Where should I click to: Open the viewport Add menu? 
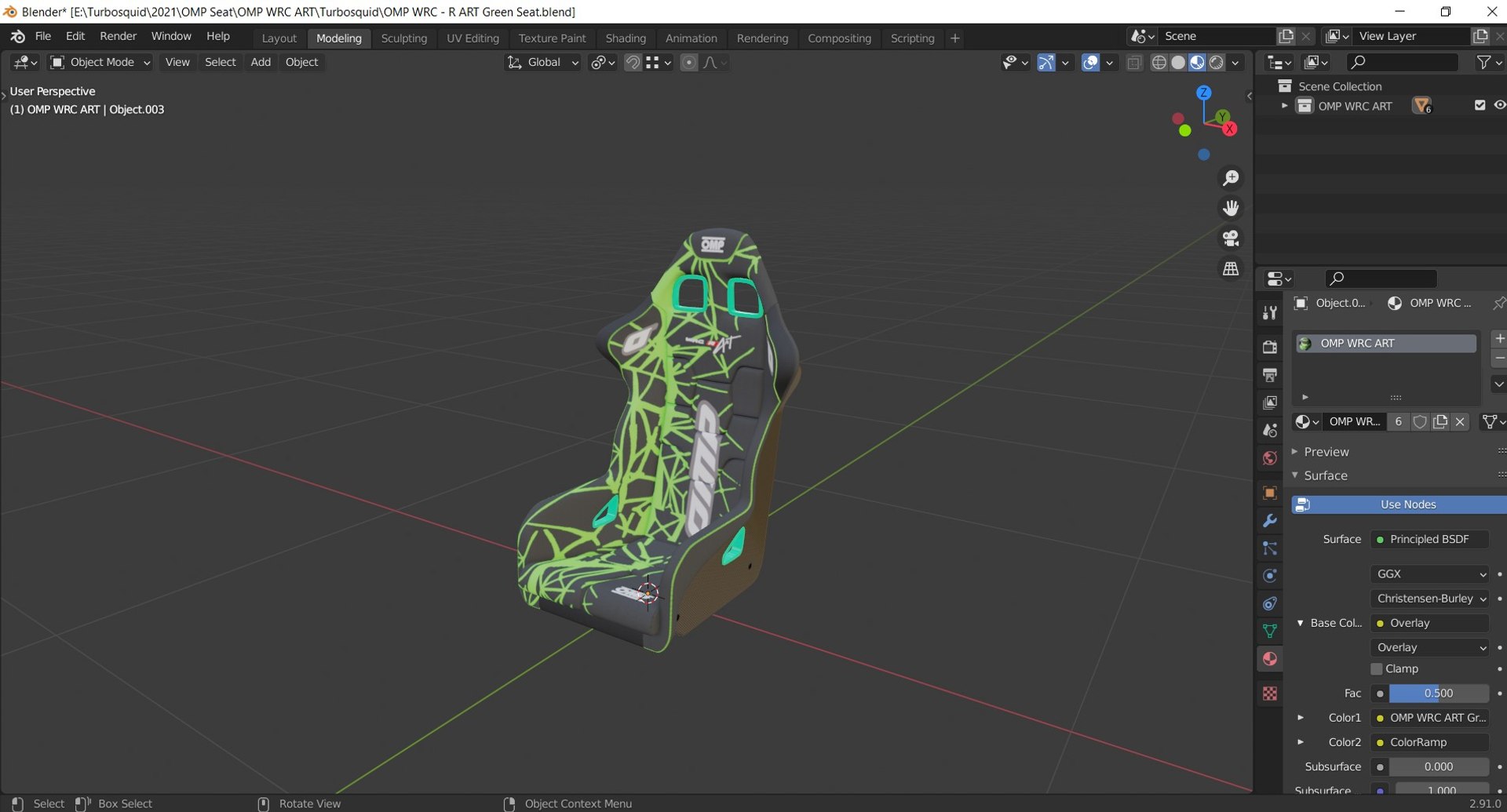pyautogui.click(x=261, y=63)
